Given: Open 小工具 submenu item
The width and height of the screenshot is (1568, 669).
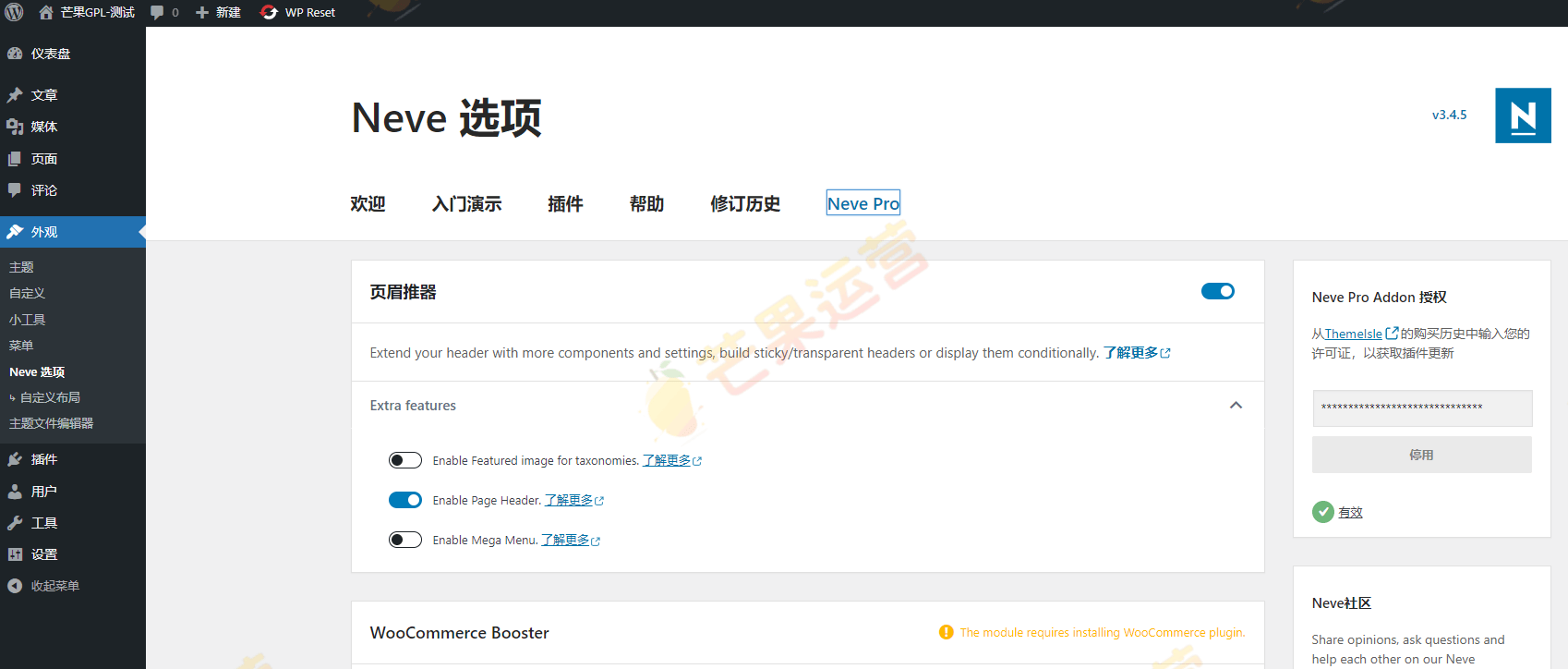Looking at the screenshot, I should 27,320.
